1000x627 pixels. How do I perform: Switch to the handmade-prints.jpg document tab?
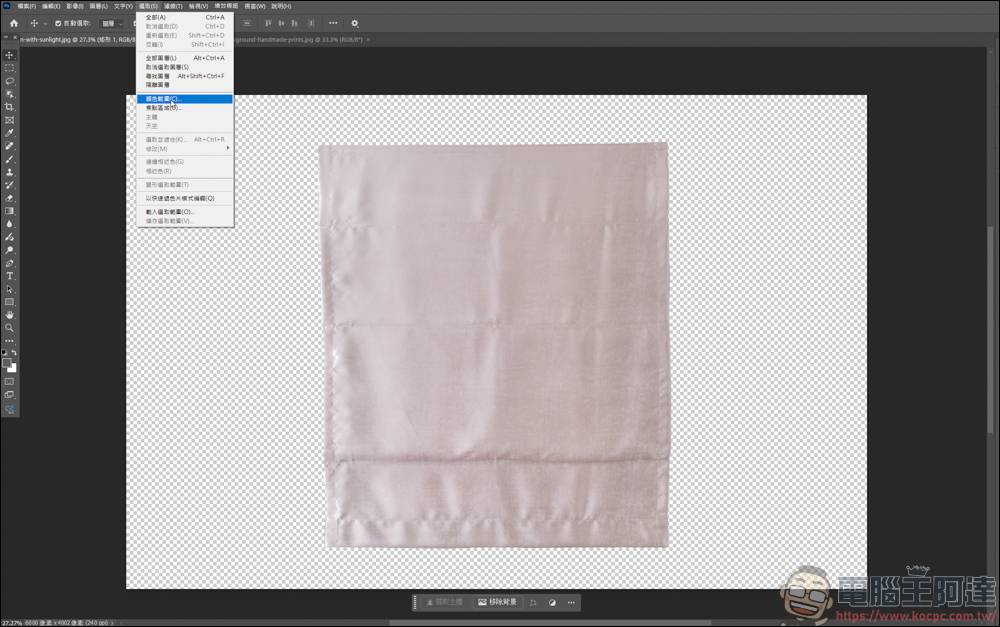pyautogui.click(x=300, y=41)
